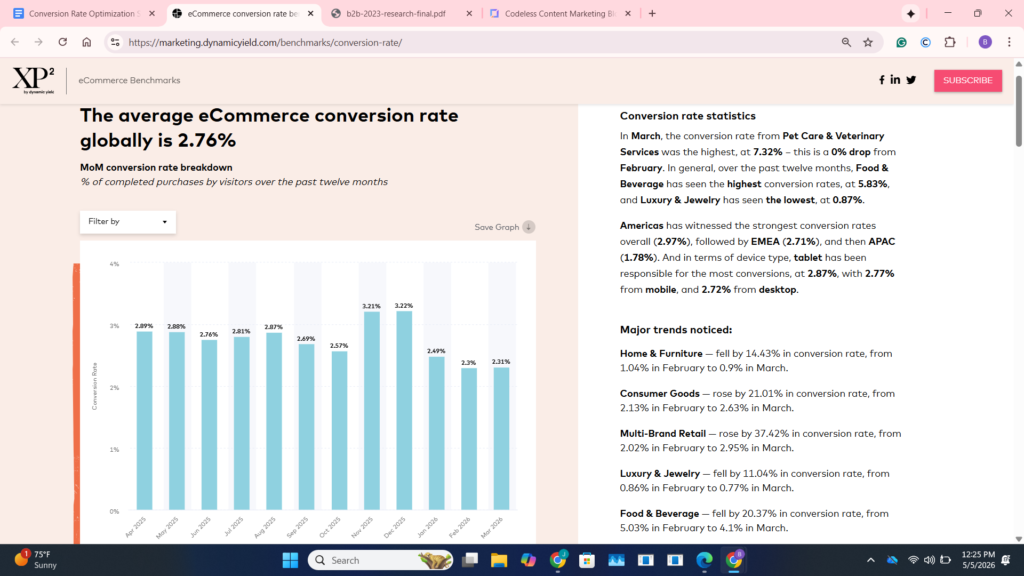
Task: Click the XP² logo
Action: tap(33, 80)
